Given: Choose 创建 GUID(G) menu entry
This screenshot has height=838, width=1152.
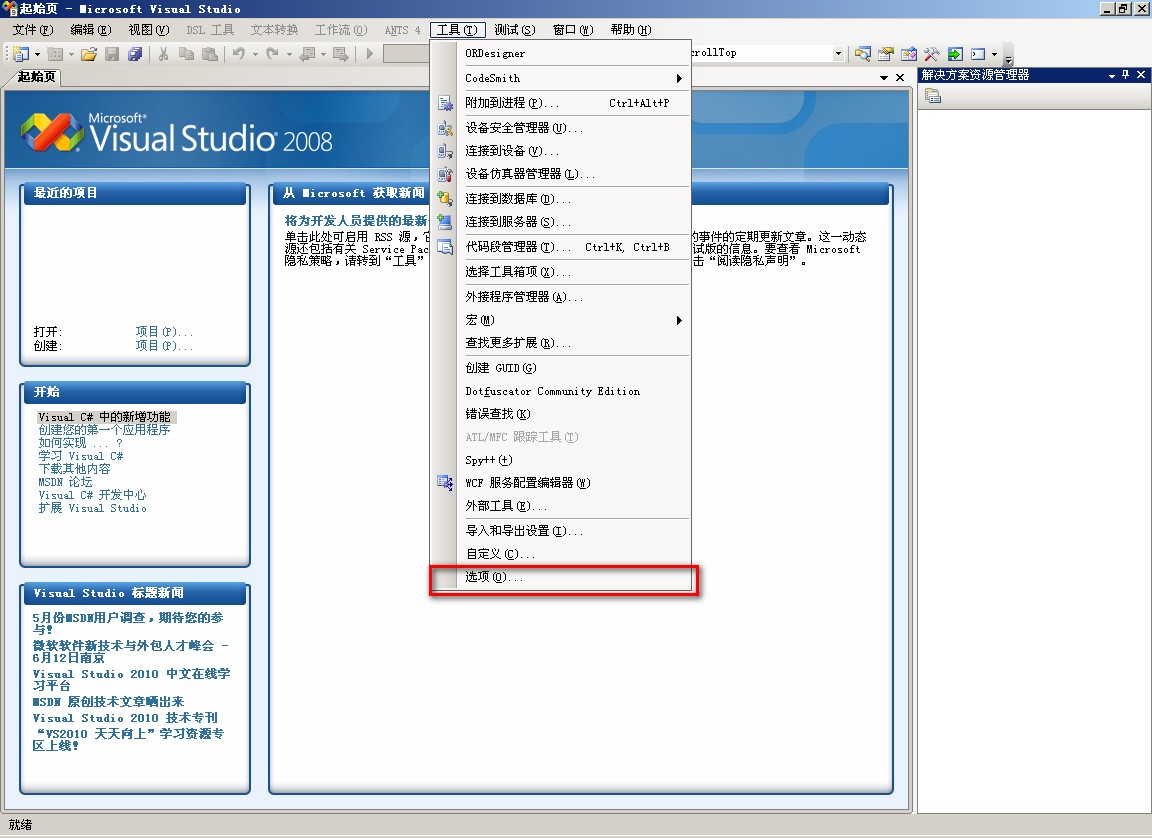Looking at the screenshot, I should 561,368.
